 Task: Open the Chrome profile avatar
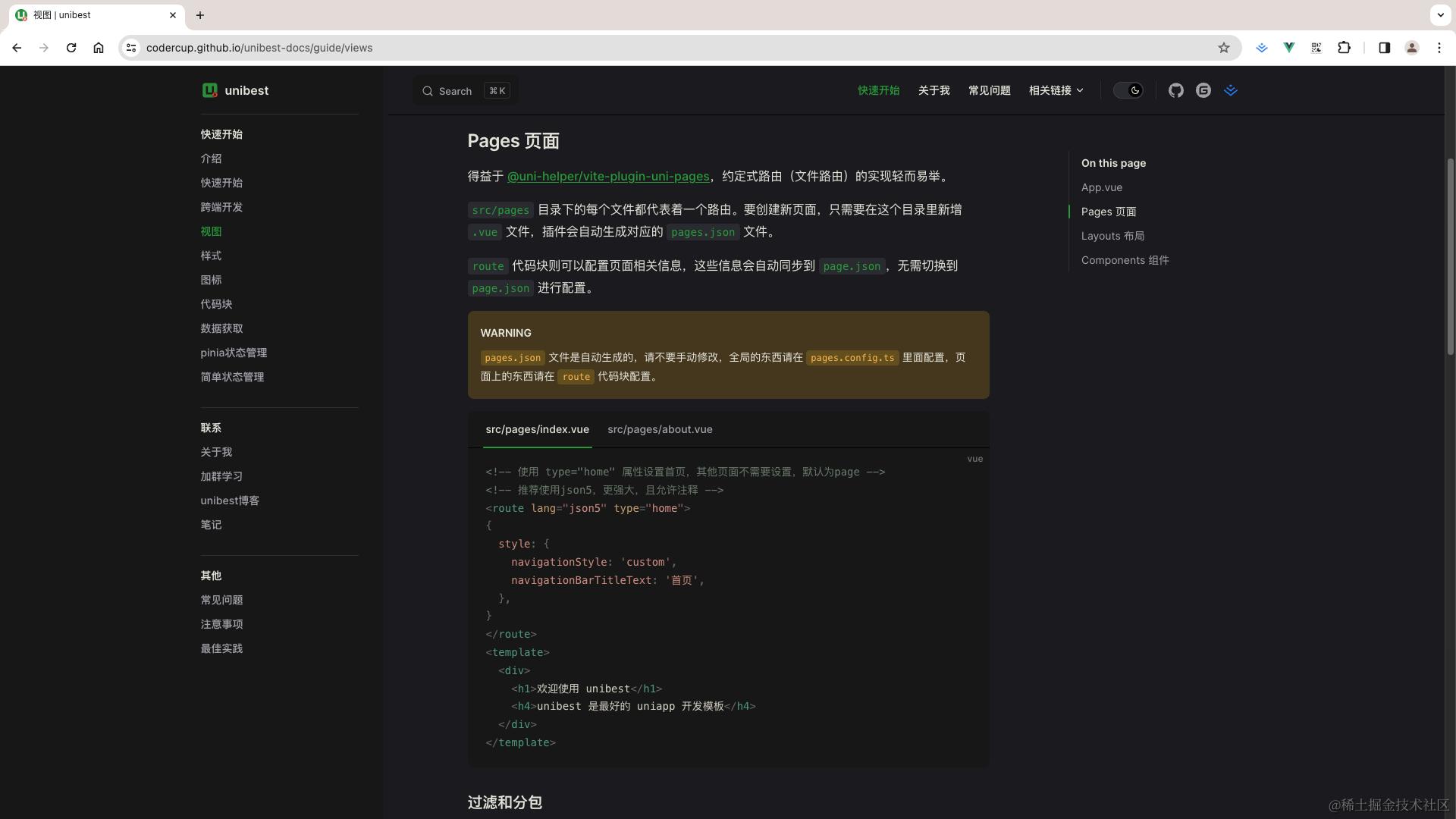coord(1412,48)
